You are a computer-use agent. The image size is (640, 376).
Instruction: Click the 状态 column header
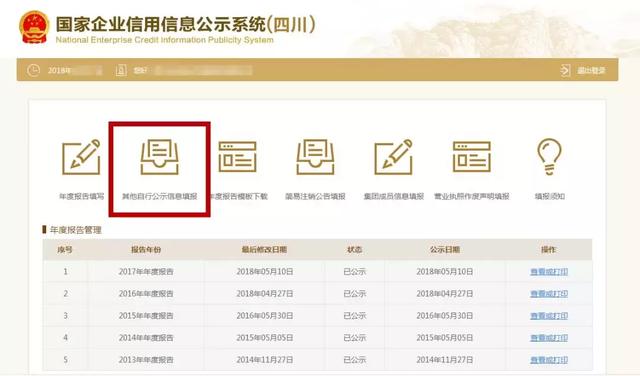[354, 249]
